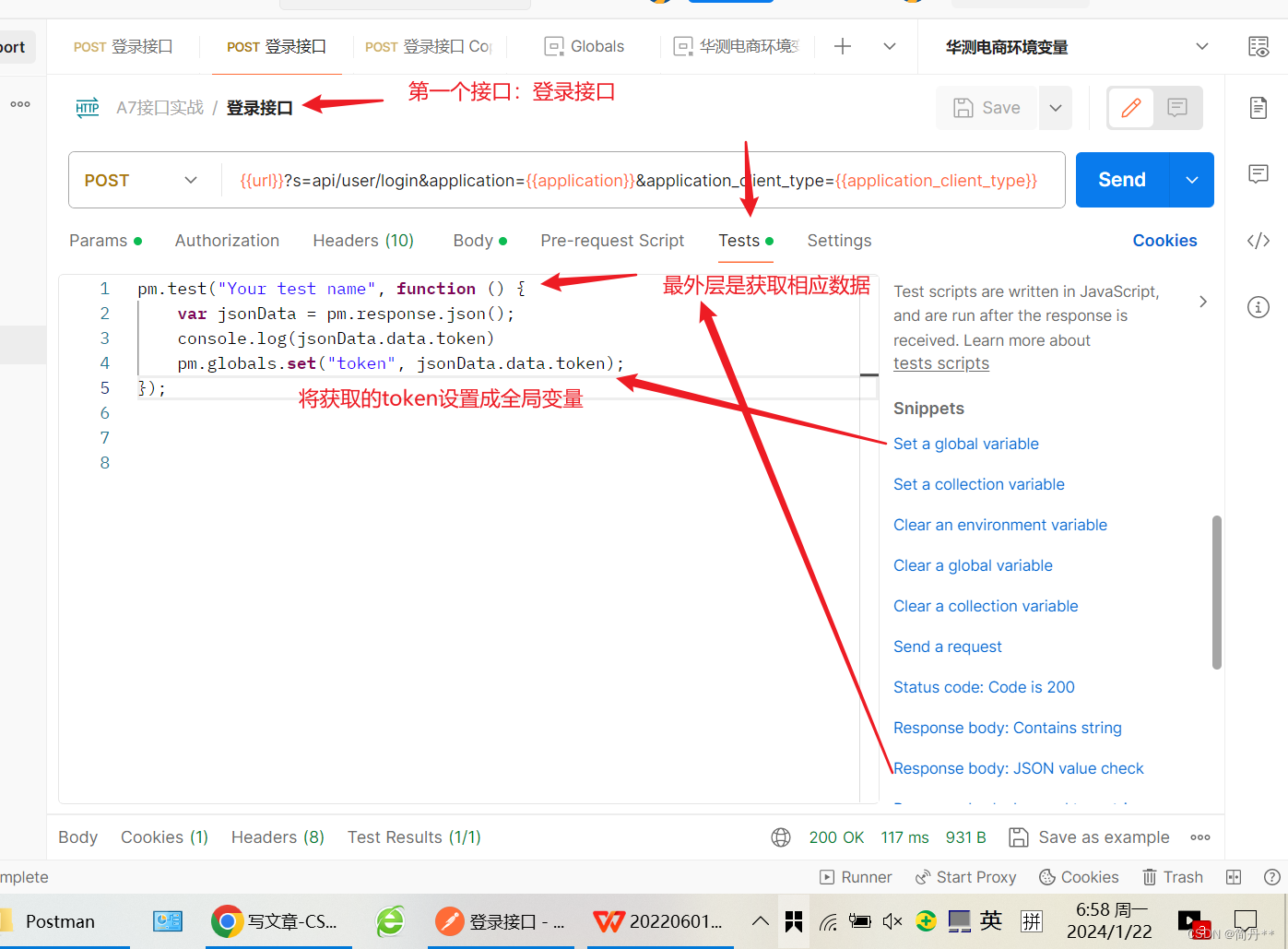Click the A7接口实战 breadcrumb
Image resolution: width=1288 pixels, height=949 pixels.
(x=160, y=108)
